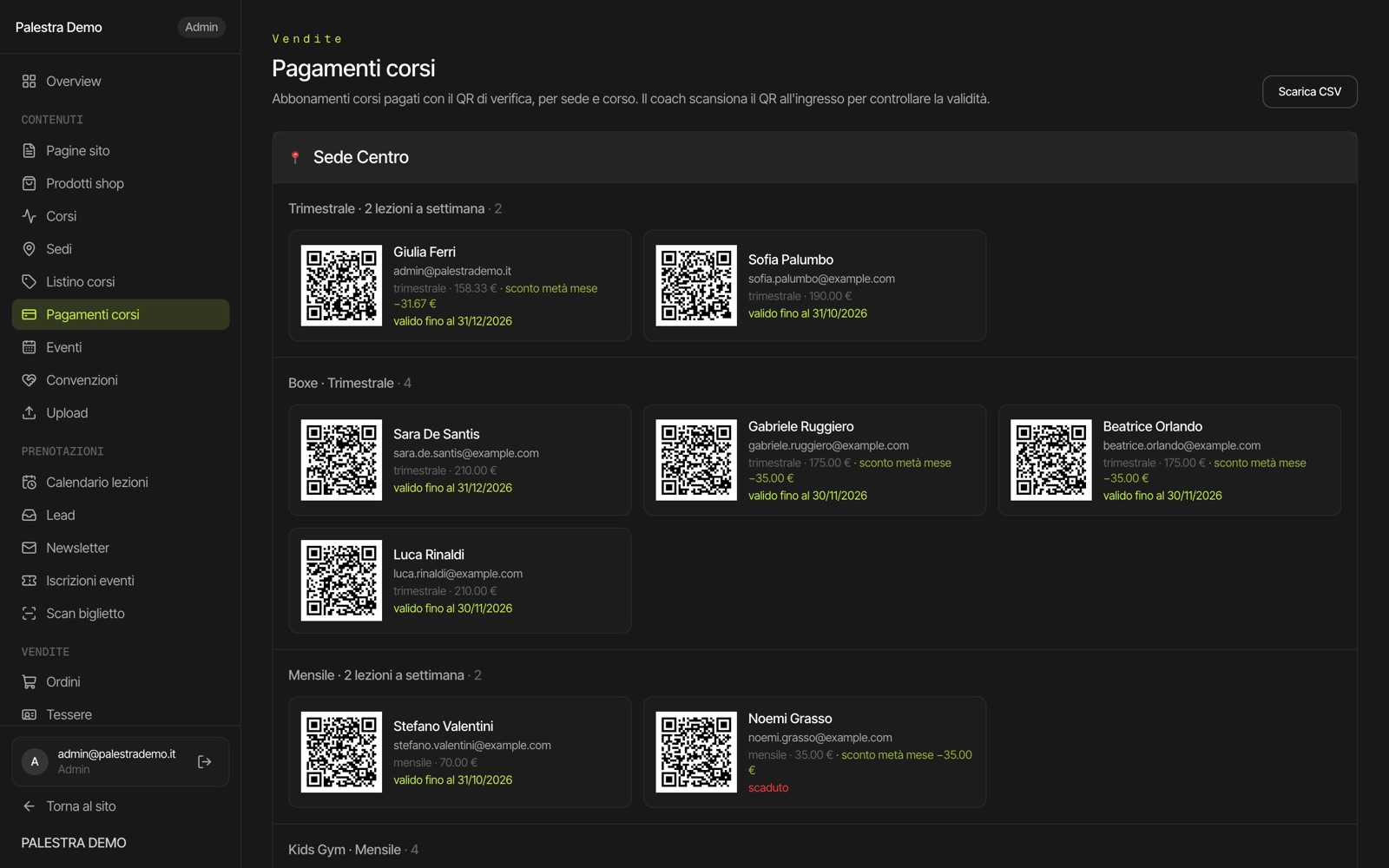The width and height of the screenshot is (1389, 868).
Task: Open Sofia Palumbo's QR code
Action: [x=696, y=286]
